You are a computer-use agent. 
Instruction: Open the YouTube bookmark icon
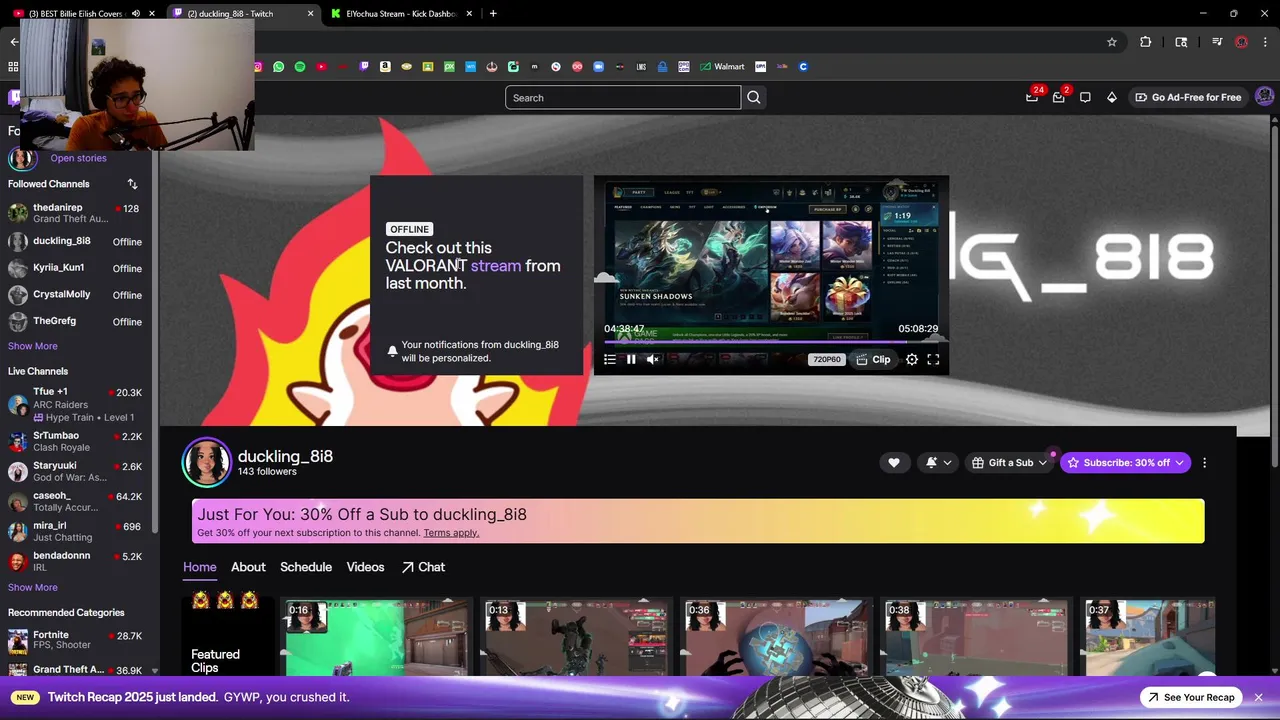[321, 67]
